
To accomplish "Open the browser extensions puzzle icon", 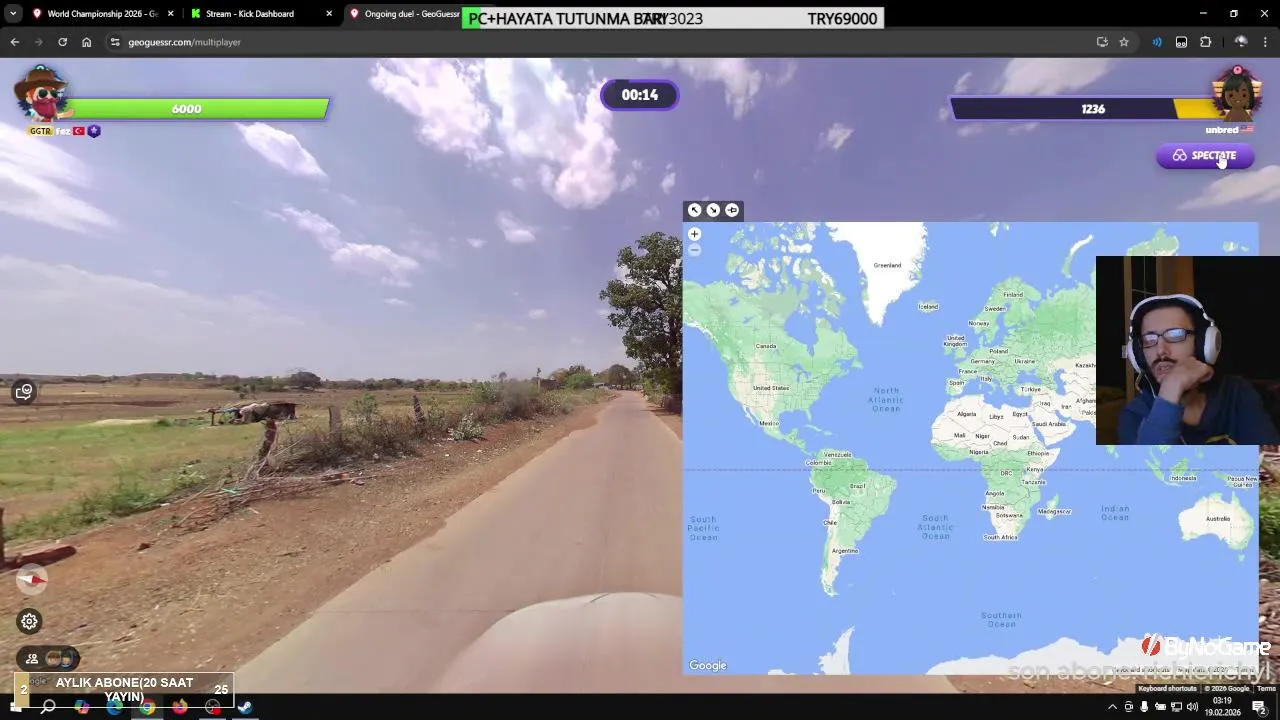I will (x=1205, y=42).
